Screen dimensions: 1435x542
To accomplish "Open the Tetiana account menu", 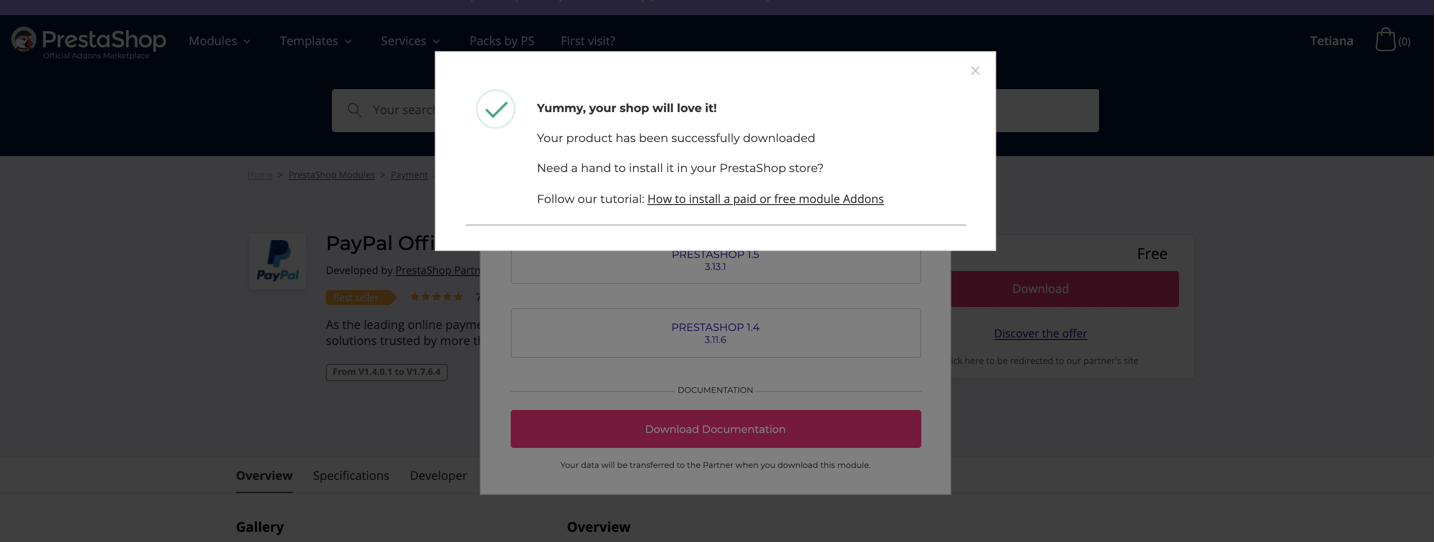I will (x=1331, y=41).
